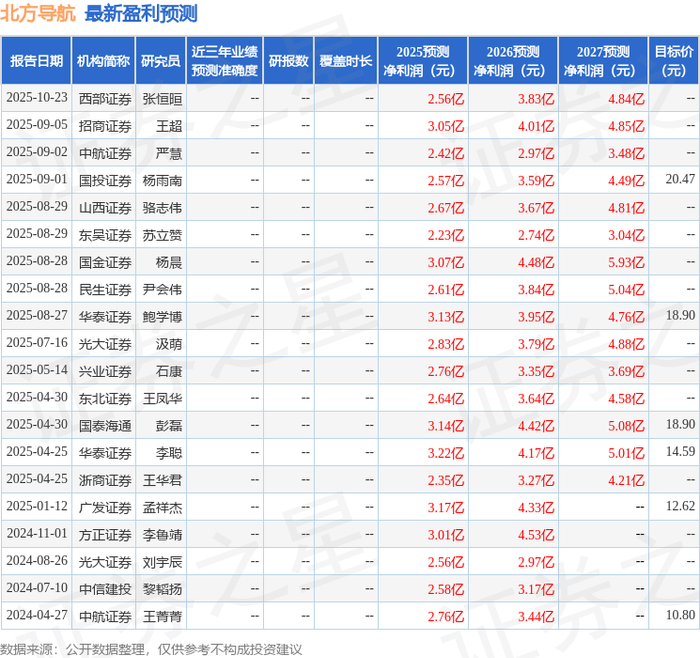
Task: Click analyst 刘宇辰
Action: (x=162, y=562)
